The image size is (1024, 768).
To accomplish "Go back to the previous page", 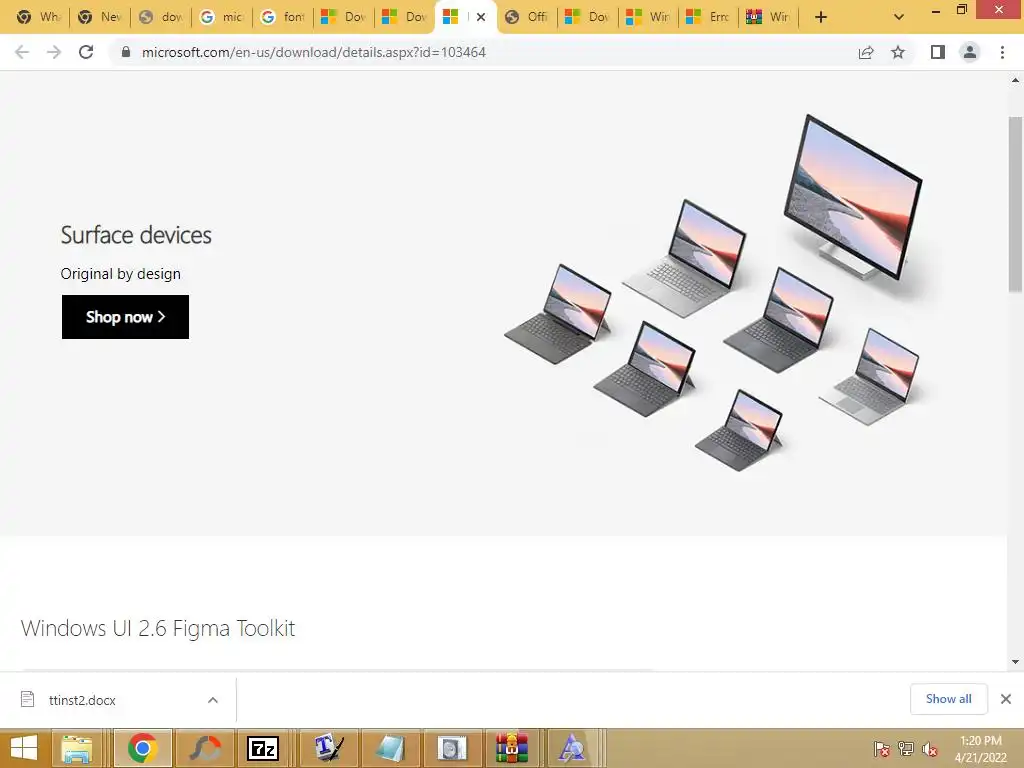I will pyautogui.click(x=22, y=52).
